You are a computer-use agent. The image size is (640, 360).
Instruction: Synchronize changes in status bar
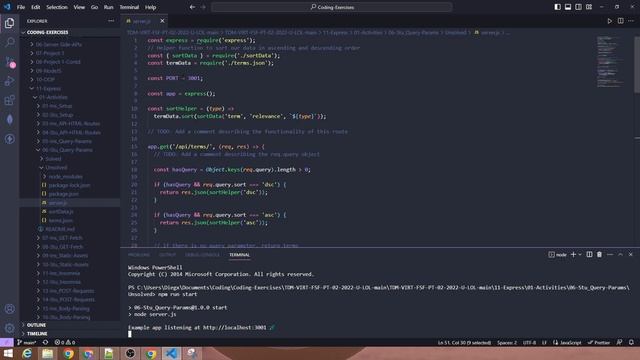(45, 342)
